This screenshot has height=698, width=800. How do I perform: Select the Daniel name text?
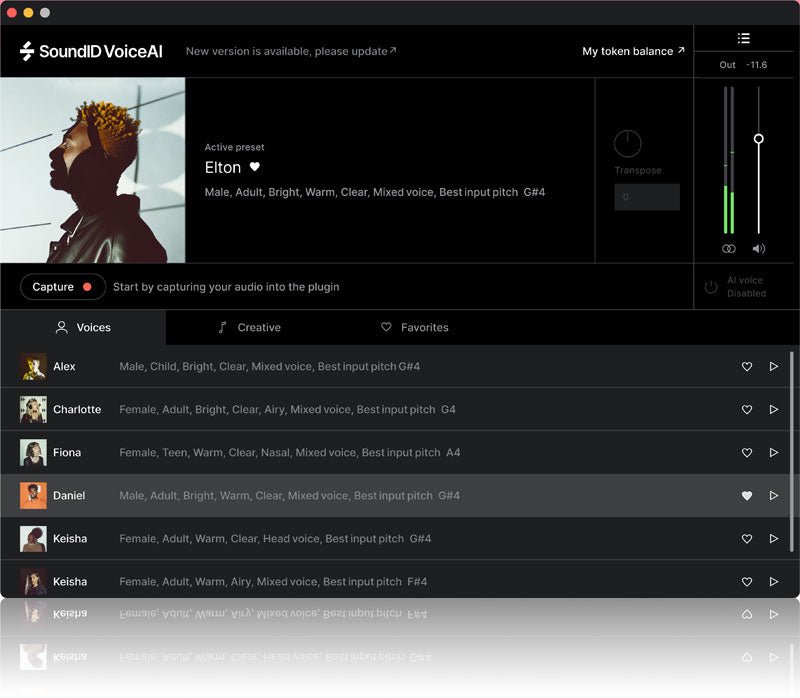click(69, 495)
